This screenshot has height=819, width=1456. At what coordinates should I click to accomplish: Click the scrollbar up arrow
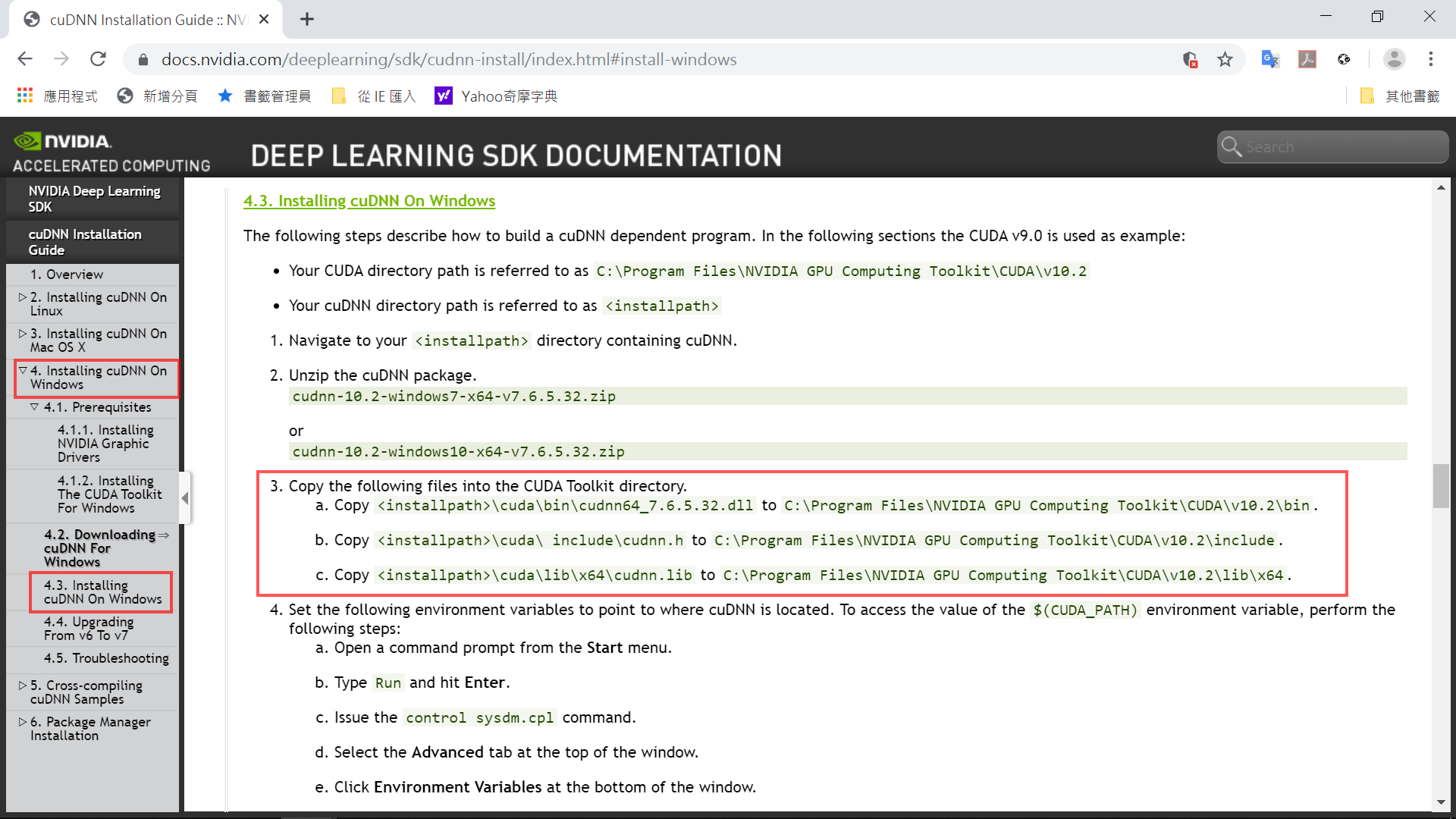tap(1441, 187)
